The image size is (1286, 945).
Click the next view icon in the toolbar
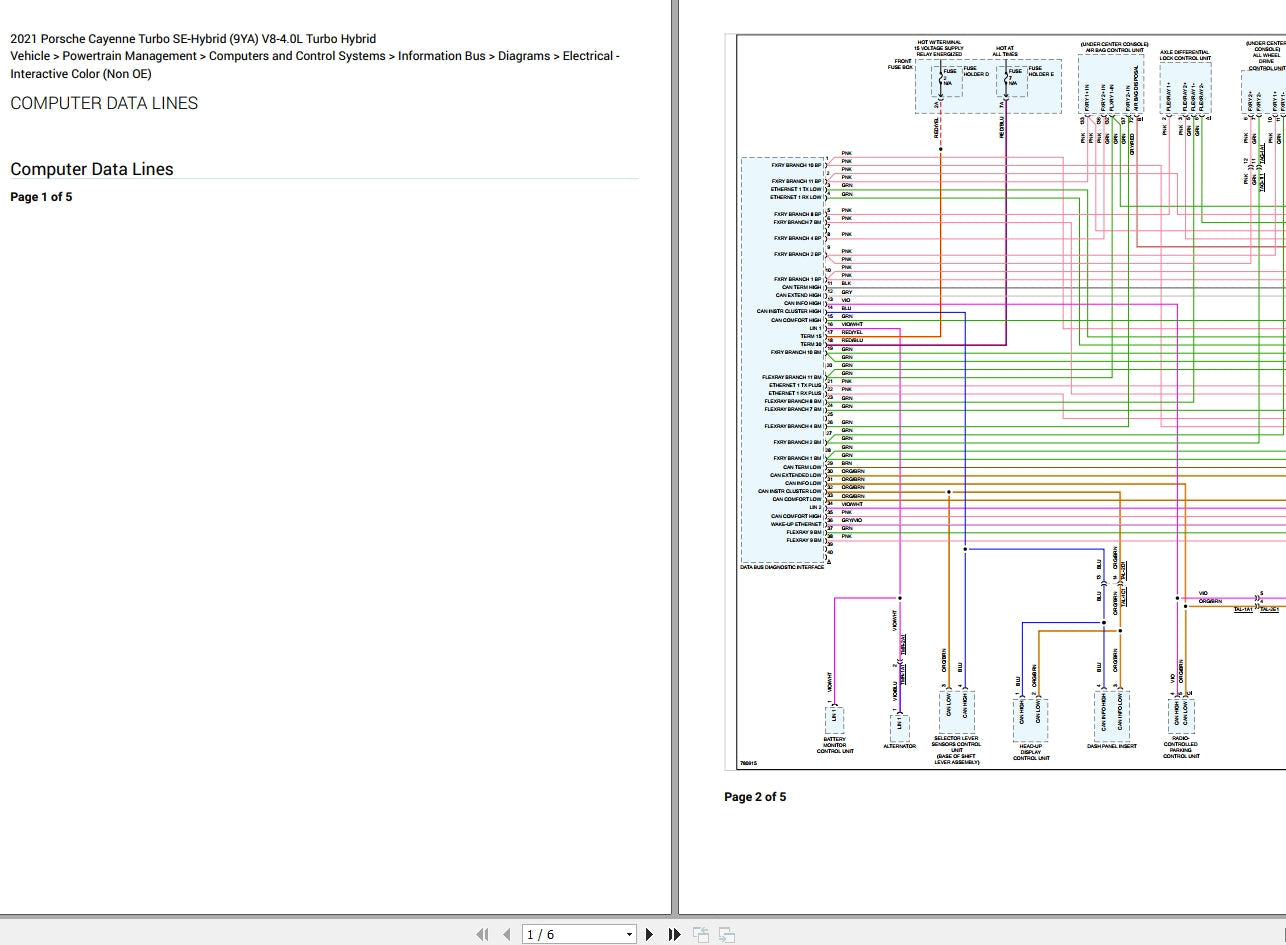727,934
